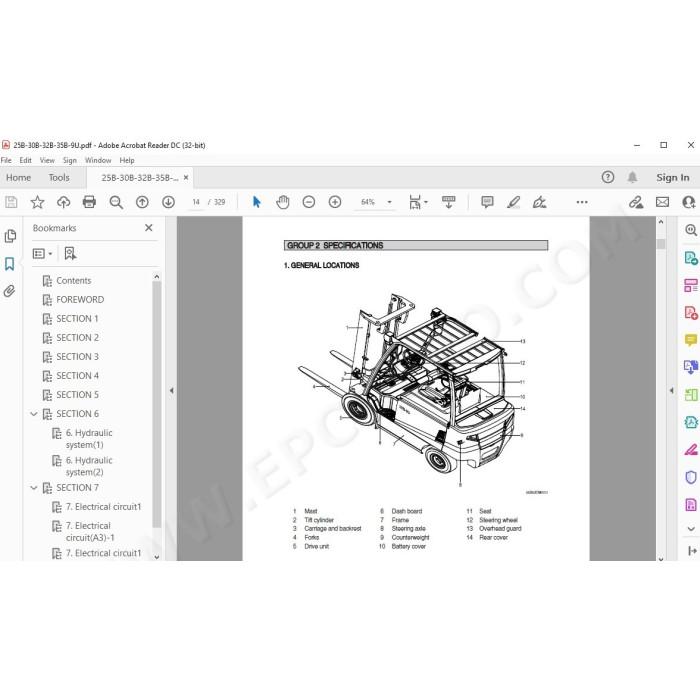
Task: Open 7. Electrical circuit(A3)-1 bookmark
Action: click(90, 532)
